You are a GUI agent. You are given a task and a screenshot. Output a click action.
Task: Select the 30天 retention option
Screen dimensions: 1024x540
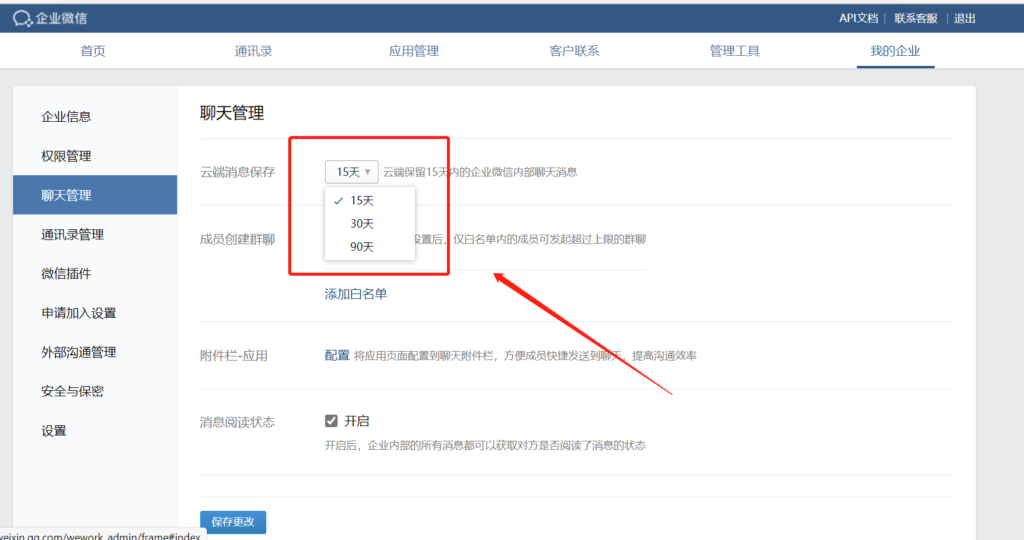pyautogui.click(x=362, y=224)
